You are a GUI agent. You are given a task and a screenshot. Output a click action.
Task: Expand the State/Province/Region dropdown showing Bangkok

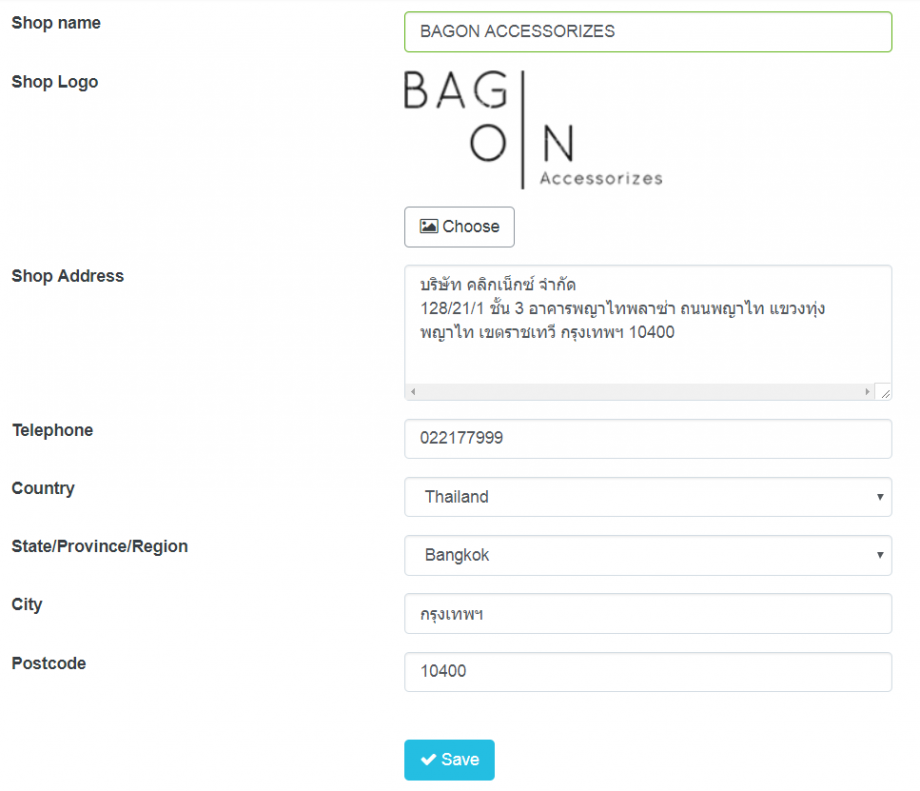coord(648,555)
